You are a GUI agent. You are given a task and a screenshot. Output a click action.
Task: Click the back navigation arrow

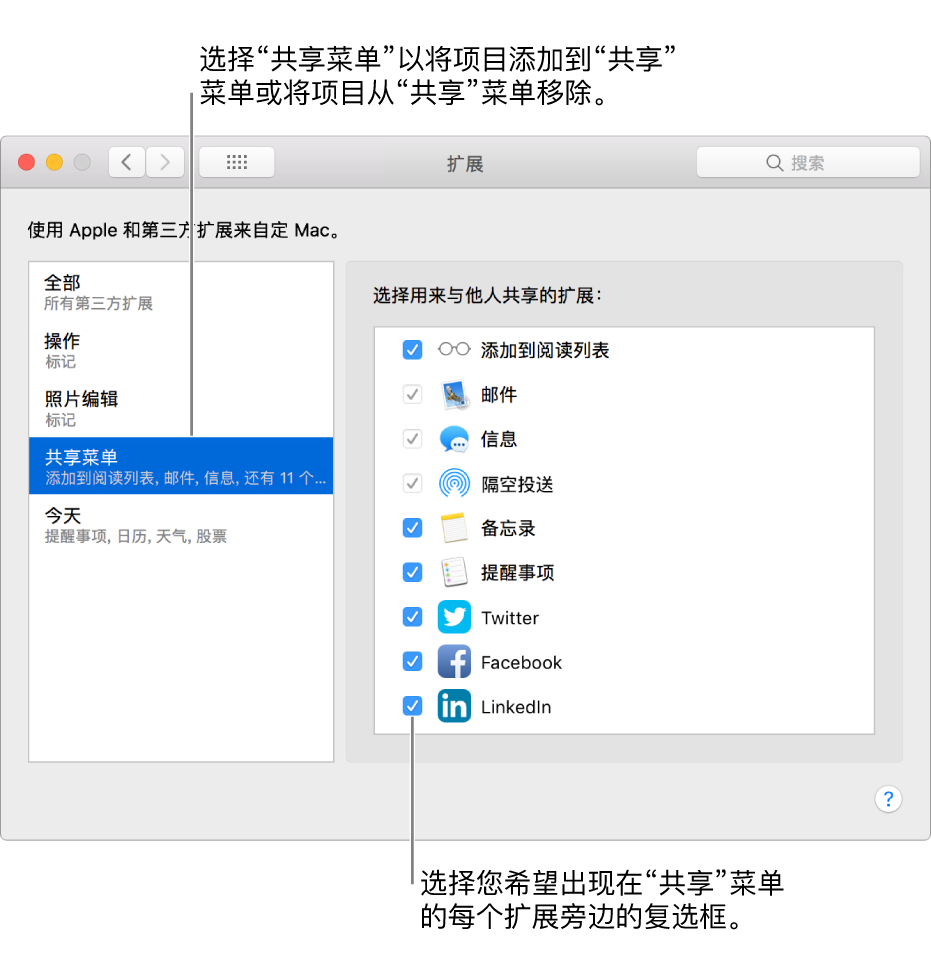pos(126,162)
